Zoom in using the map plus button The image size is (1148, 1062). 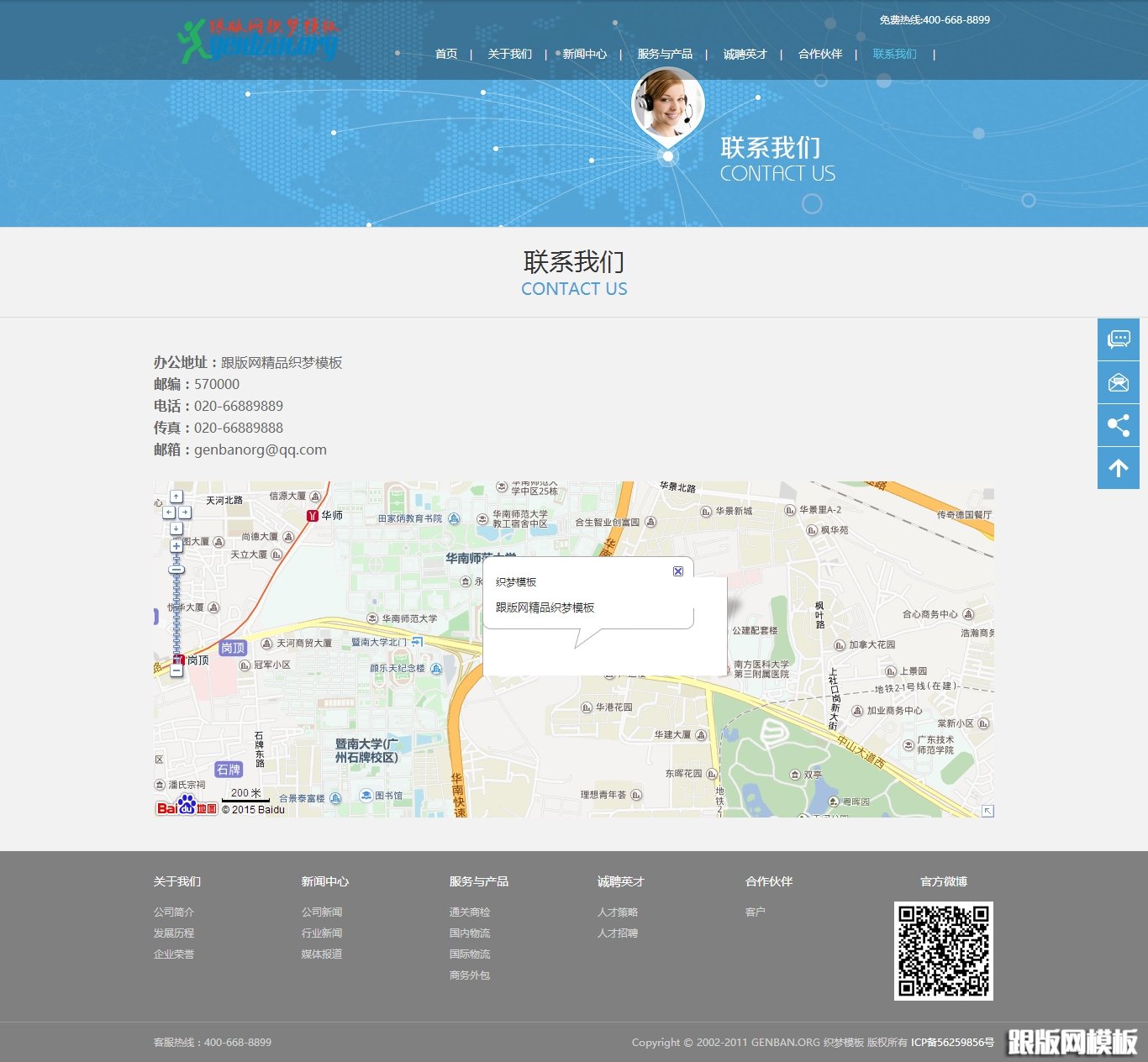176,546
